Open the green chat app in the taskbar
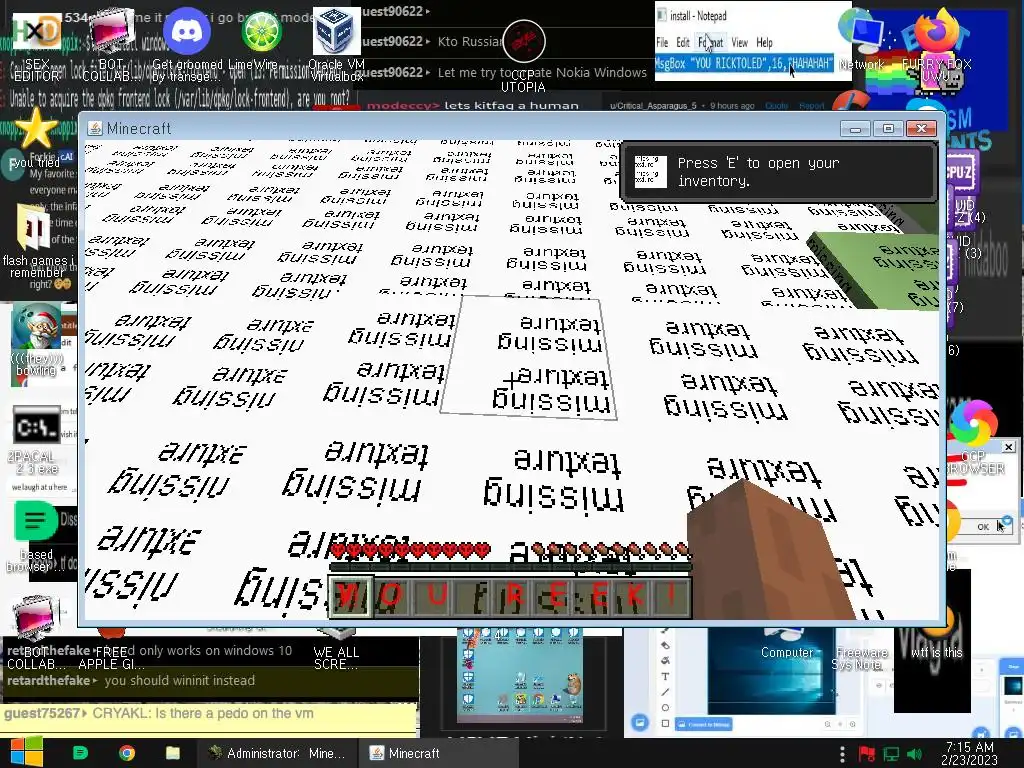 [80, 753]
